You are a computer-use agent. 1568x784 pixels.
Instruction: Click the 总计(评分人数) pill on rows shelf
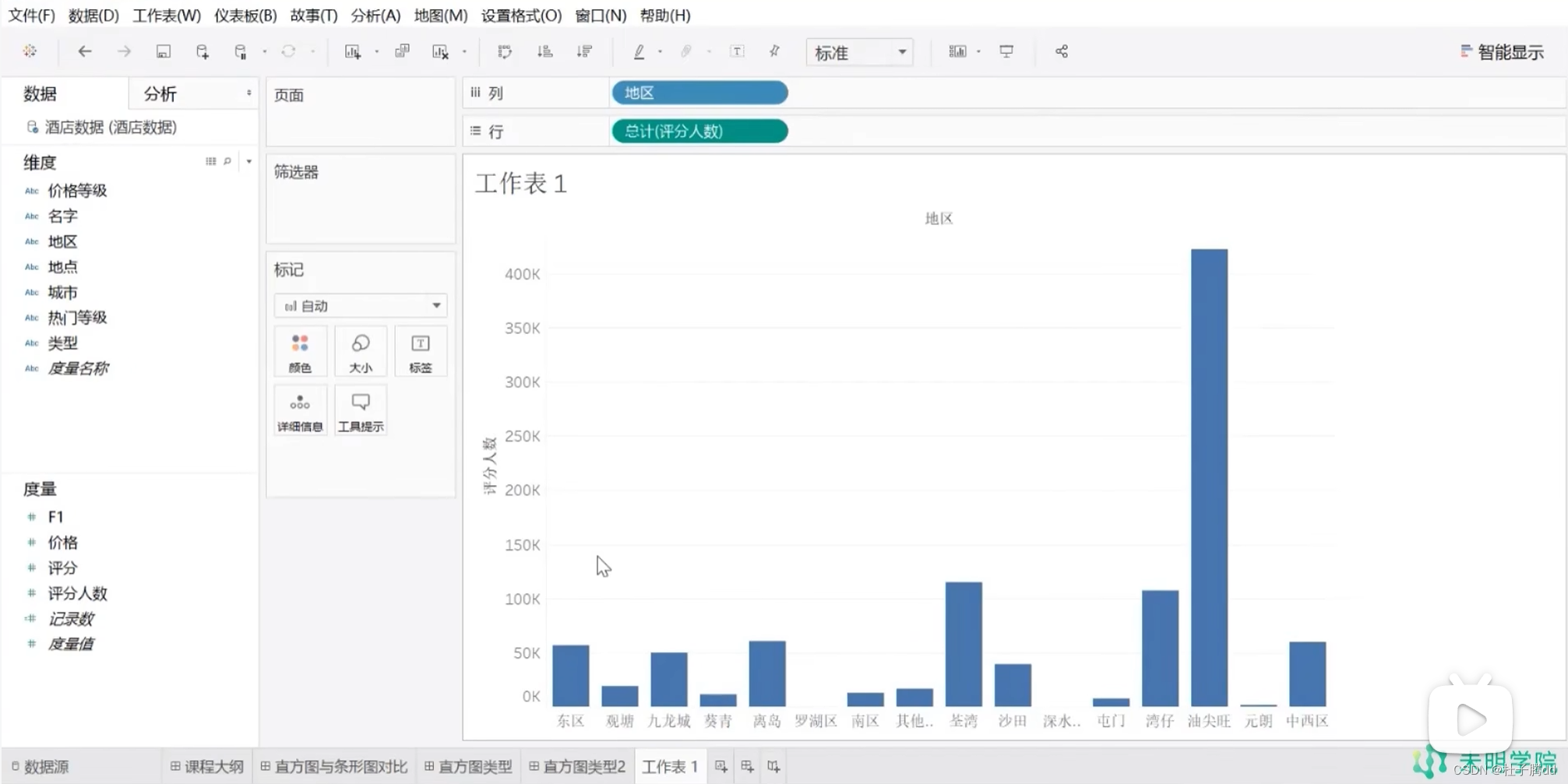[x=699, y=131]
